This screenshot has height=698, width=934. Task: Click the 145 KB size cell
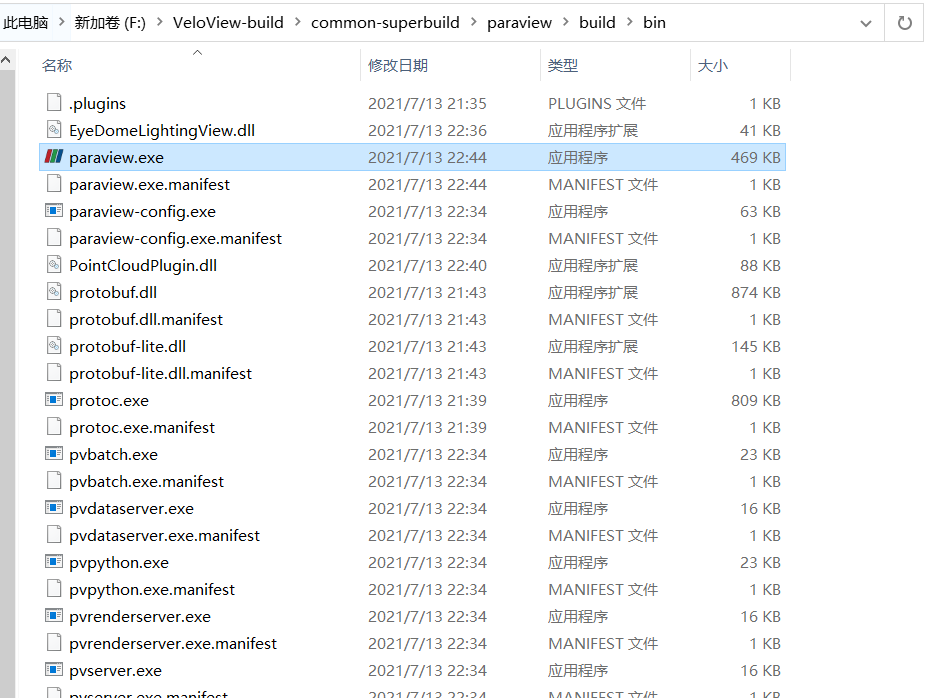(755, 346)
